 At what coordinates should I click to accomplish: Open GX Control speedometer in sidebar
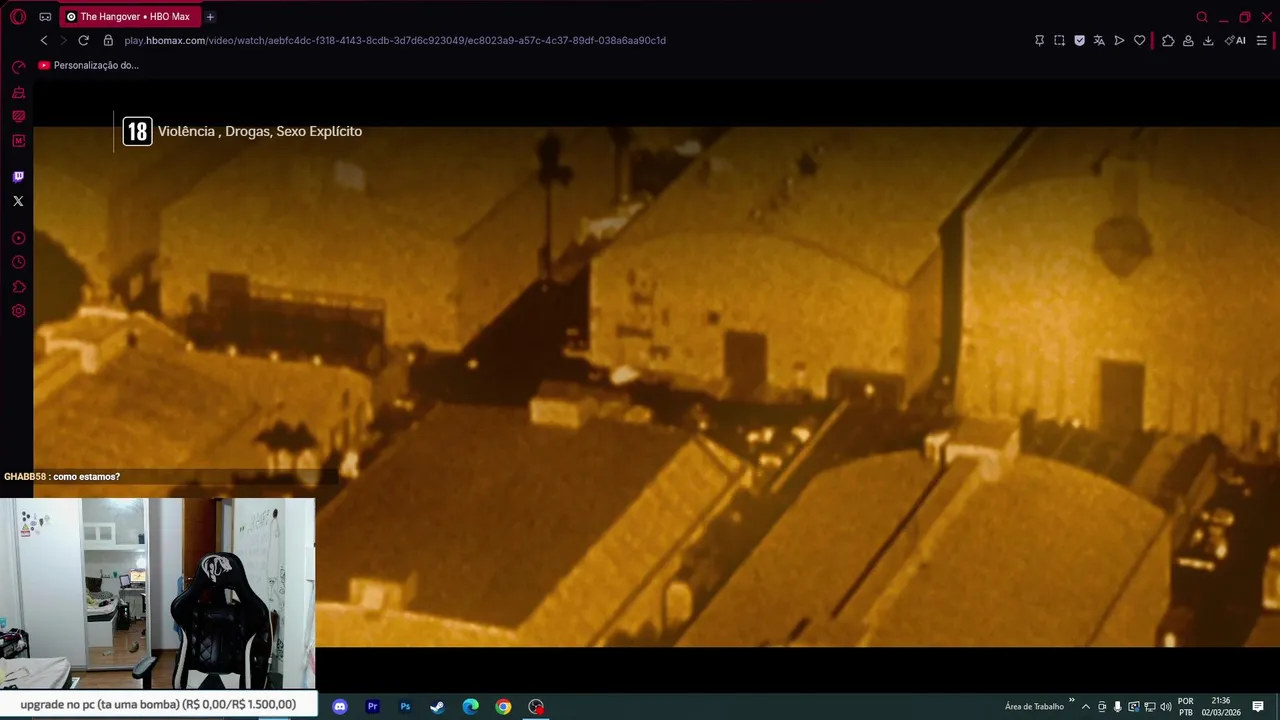(18, 67)
